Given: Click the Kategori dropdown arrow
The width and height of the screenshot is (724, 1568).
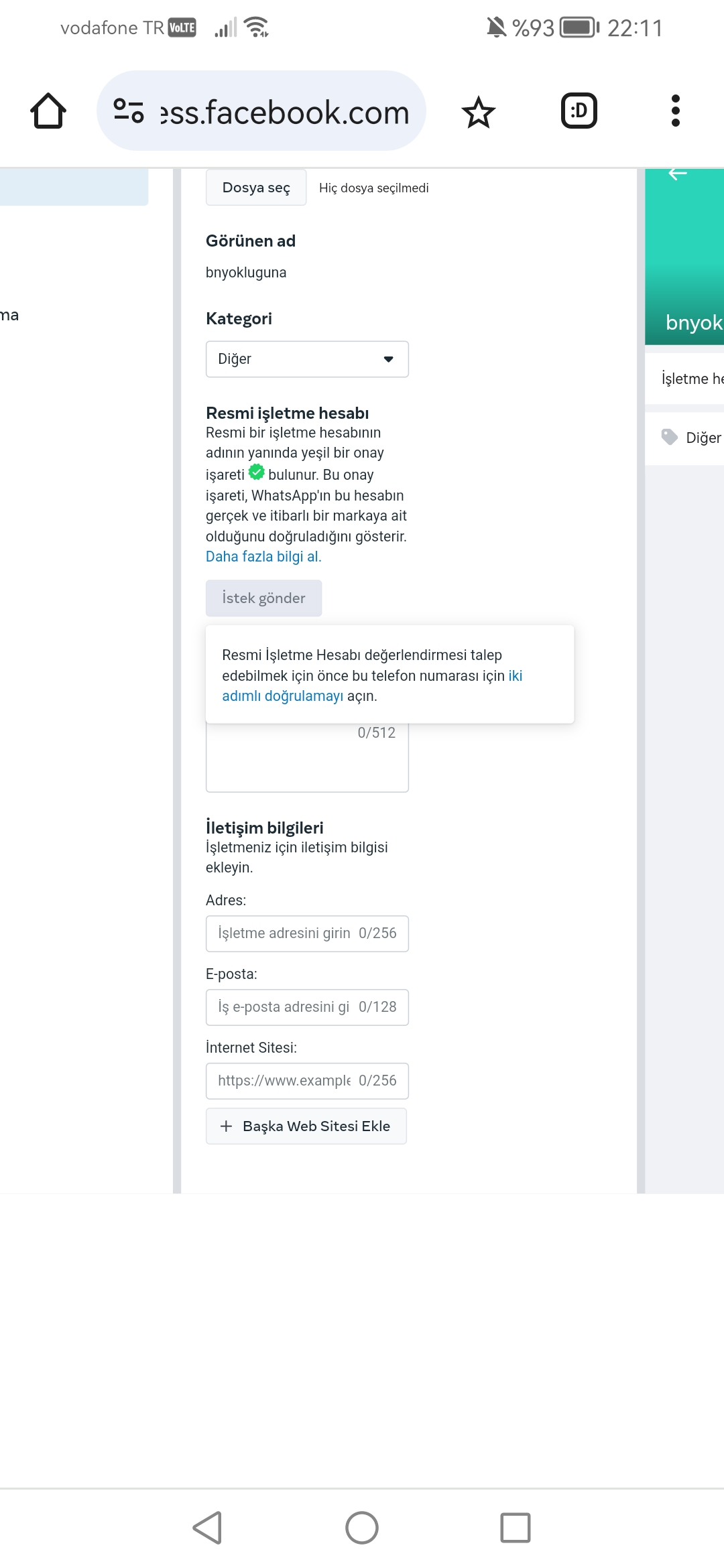Looking at the screenshot, I should click(388, 359).
